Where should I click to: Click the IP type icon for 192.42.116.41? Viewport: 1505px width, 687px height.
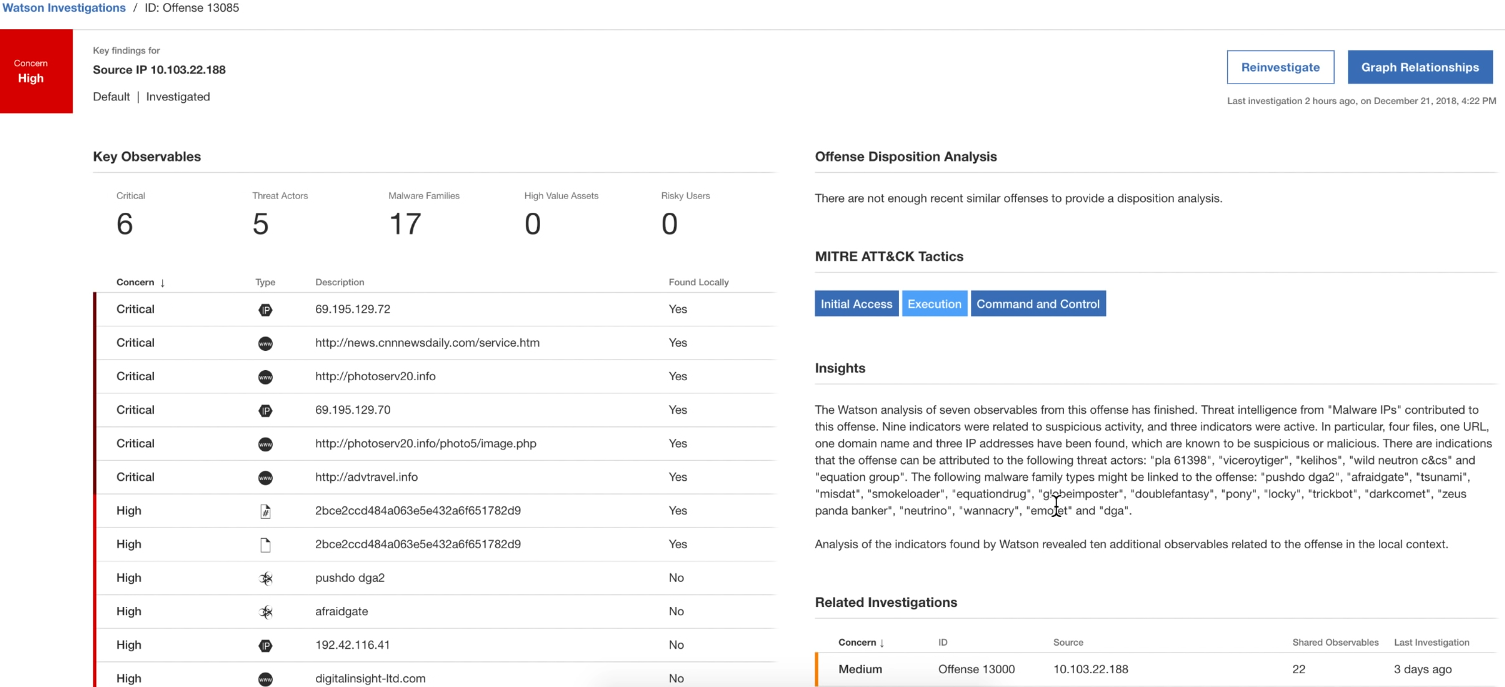(265, 645)
